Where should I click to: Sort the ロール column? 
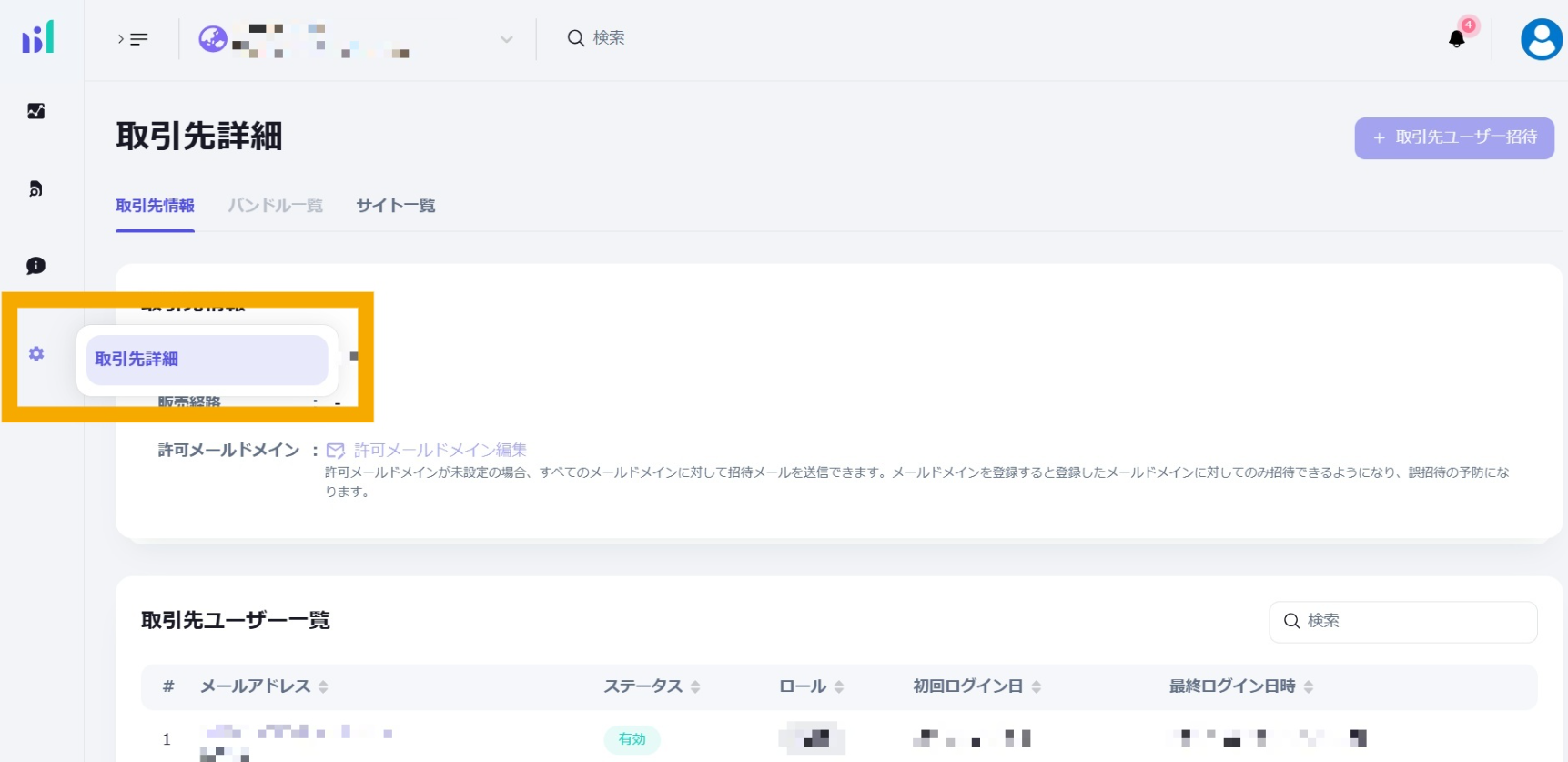(x=839, y=686)
